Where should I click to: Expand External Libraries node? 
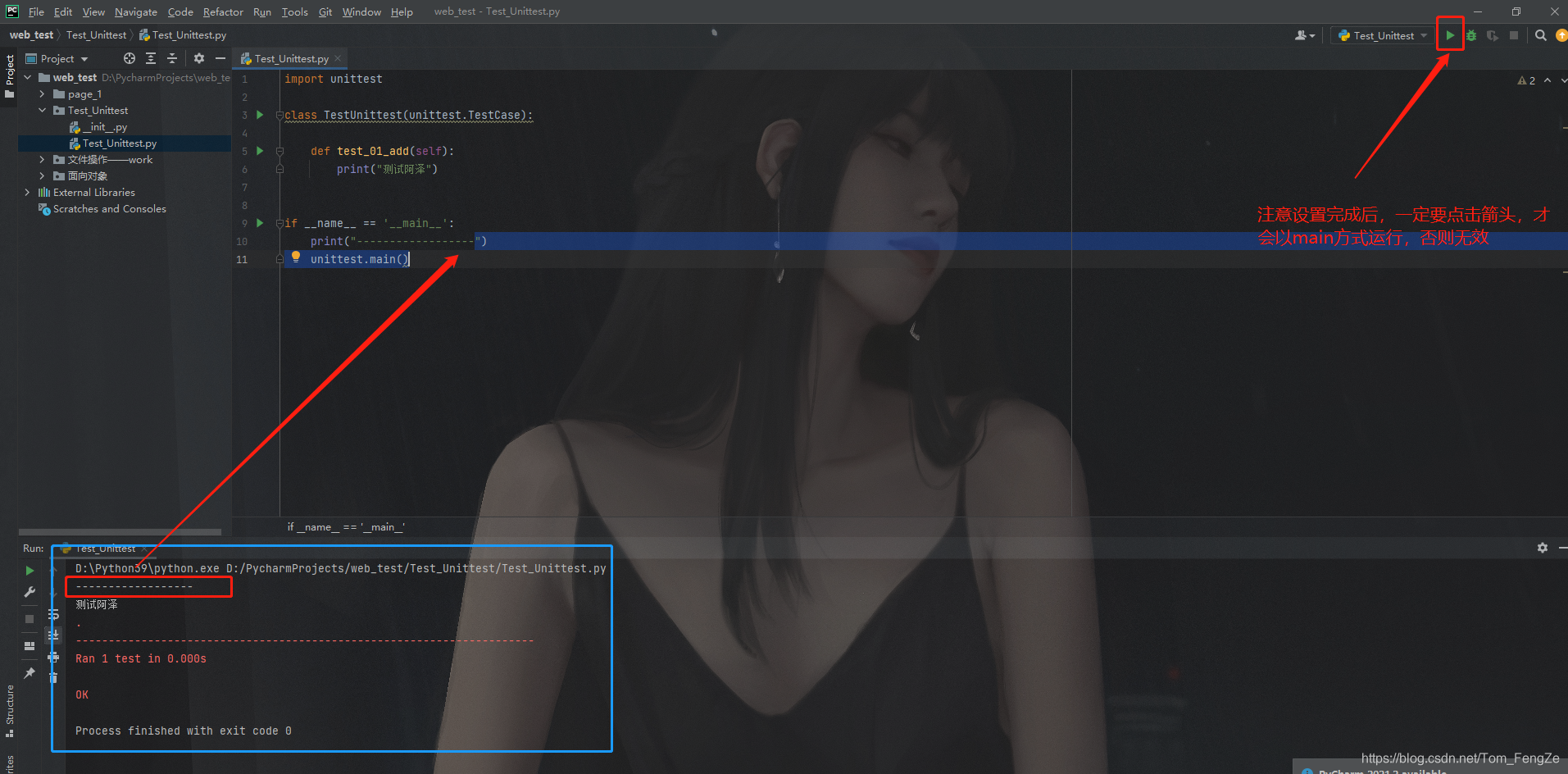[28, 193]
